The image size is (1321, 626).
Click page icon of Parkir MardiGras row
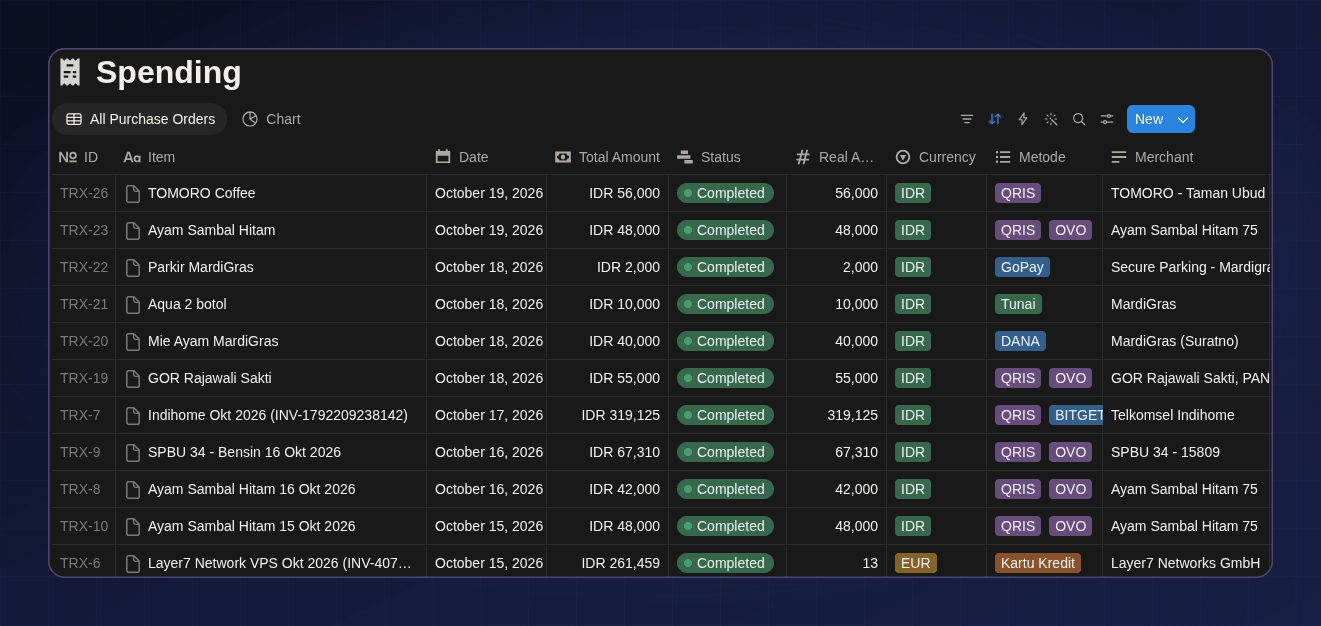click(x=133, y=268)
